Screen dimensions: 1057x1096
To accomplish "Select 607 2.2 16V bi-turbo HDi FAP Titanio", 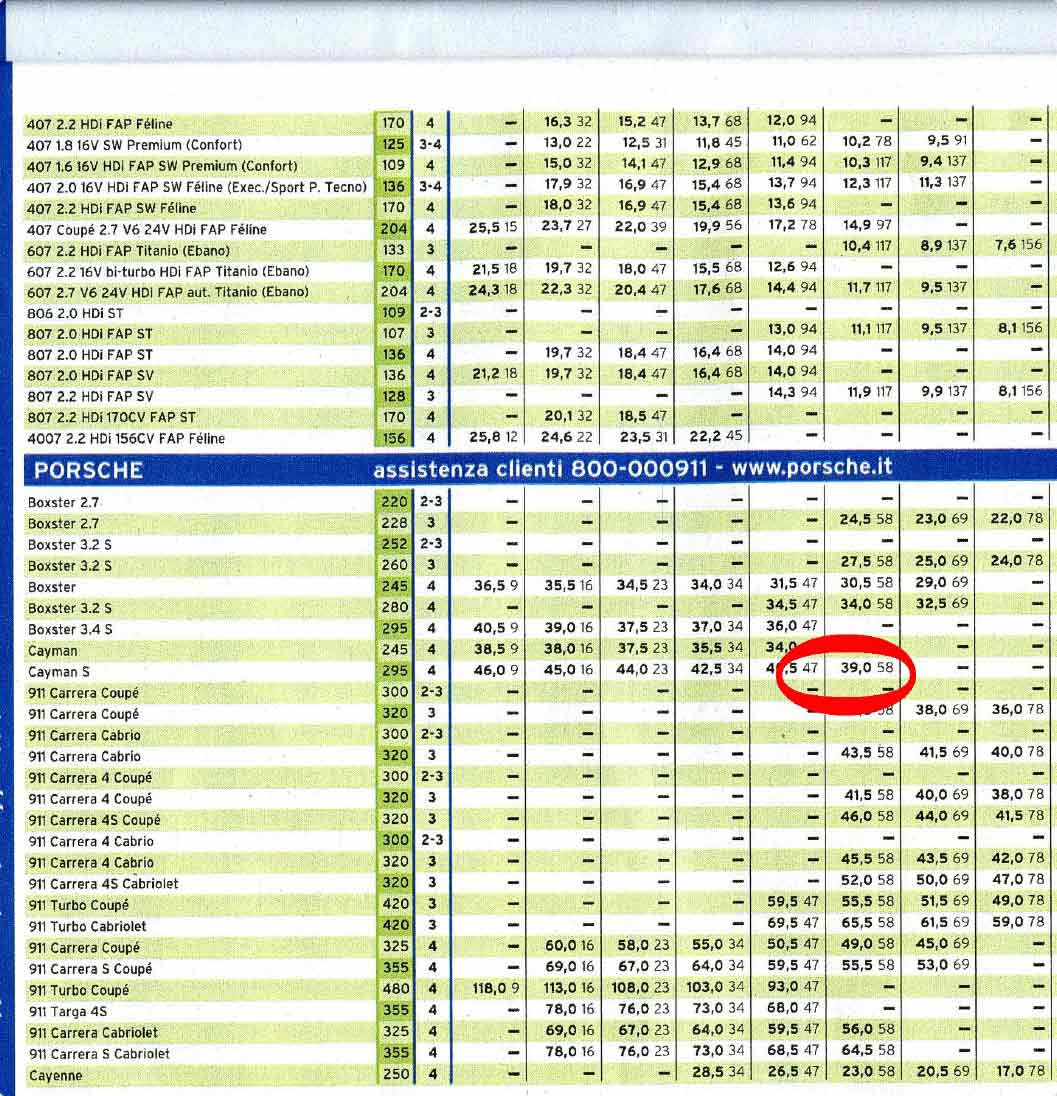I will click(168, 271).
